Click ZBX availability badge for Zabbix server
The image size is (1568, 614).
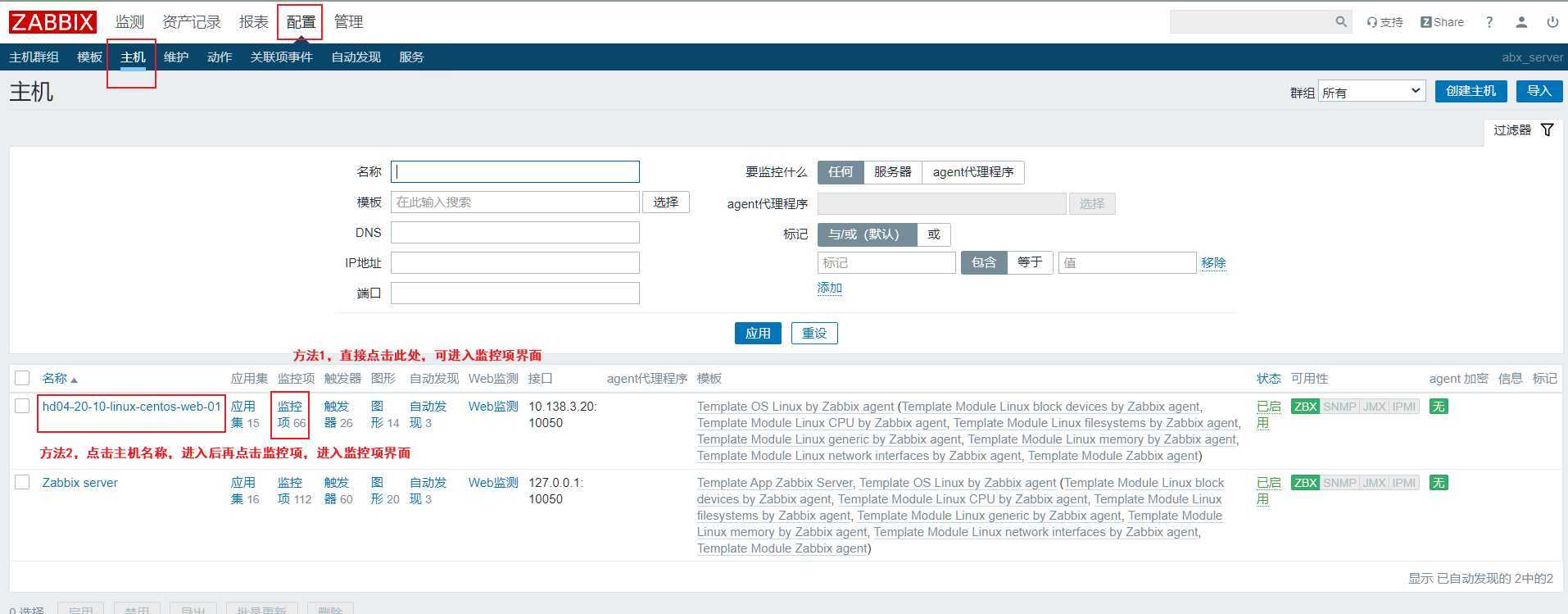(1305, 483)
